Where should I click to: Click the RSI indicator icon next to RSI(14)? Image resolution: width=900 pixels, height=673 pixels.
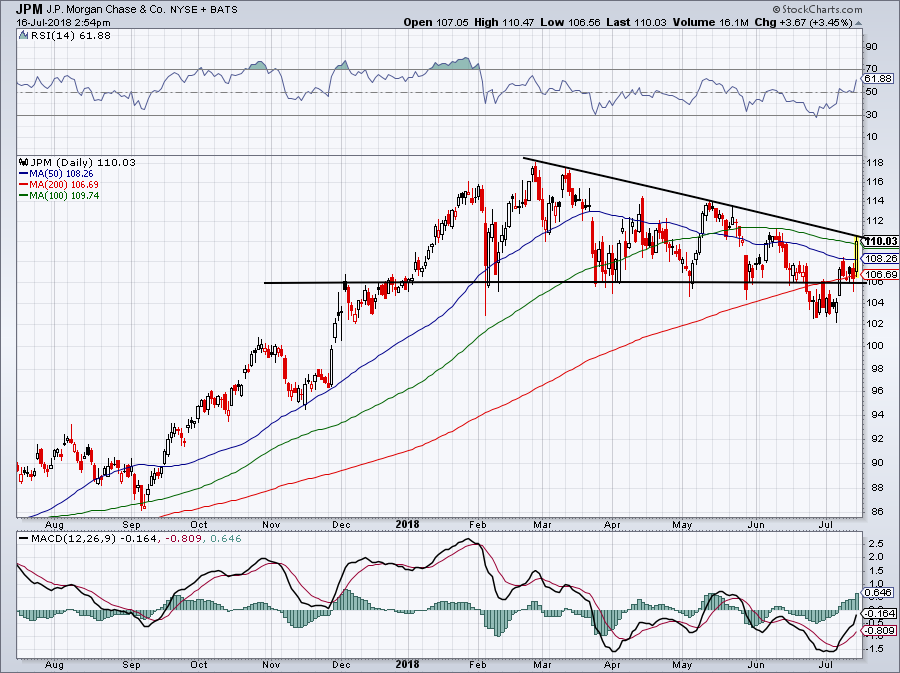(x=23, y=36)
